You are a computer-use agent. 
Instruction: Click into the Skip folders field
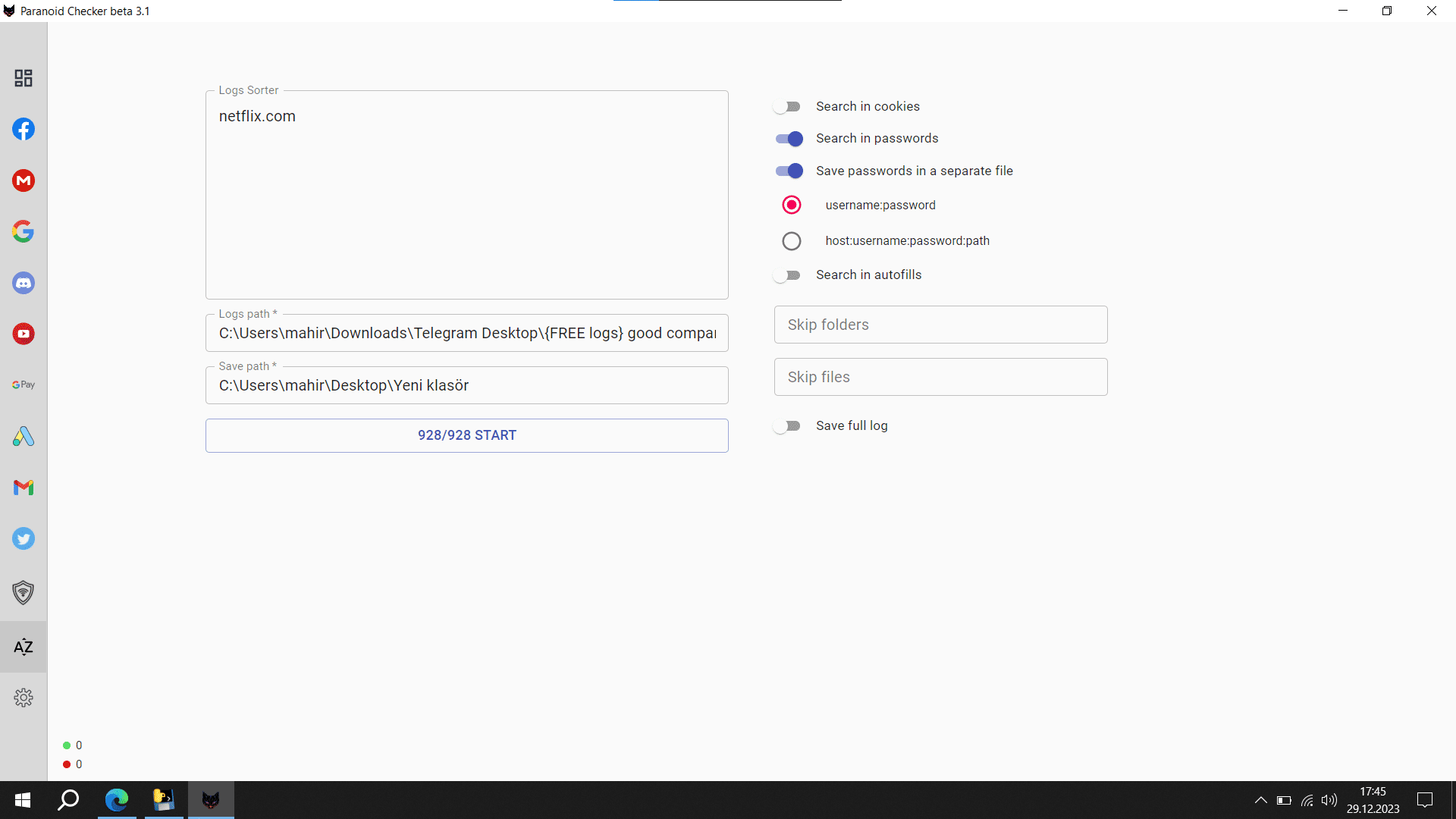tap(940, 325)
